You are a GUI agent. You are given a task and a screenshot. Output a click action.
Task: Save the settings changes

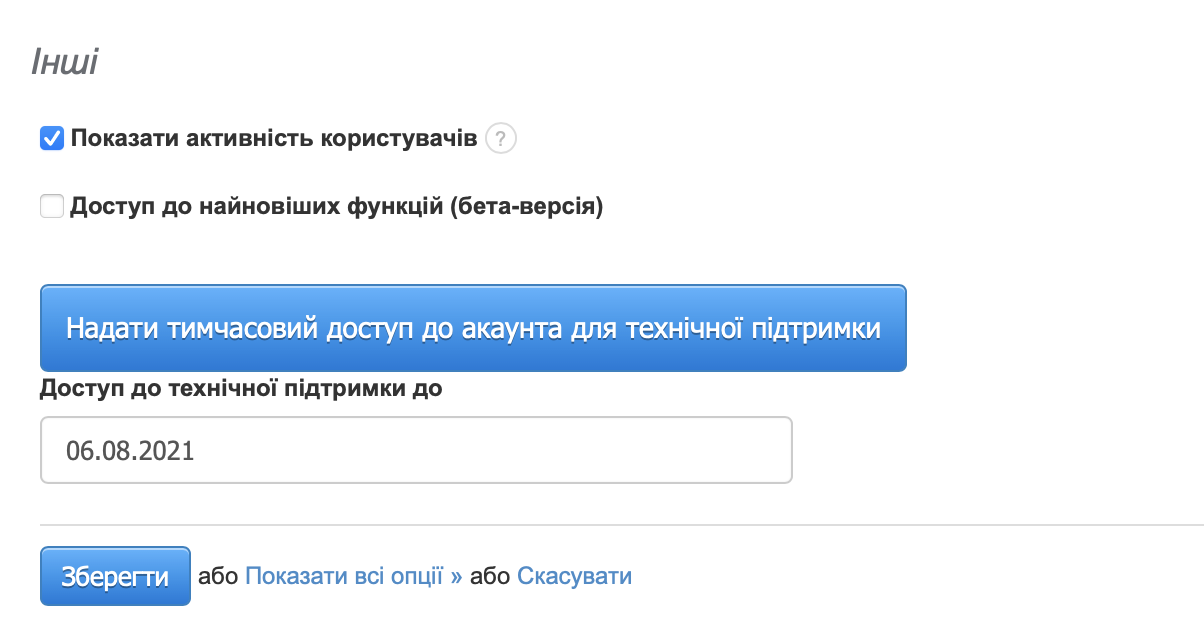[114, 576]
